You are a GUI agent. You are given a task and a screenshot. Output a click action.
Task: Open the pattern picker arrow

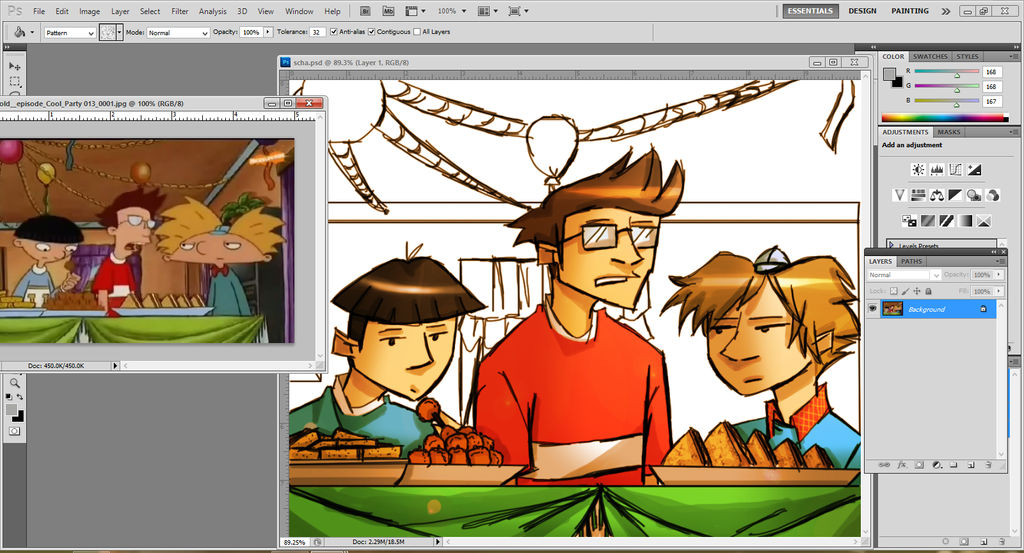pyautogui.click(x=120, y=32)
